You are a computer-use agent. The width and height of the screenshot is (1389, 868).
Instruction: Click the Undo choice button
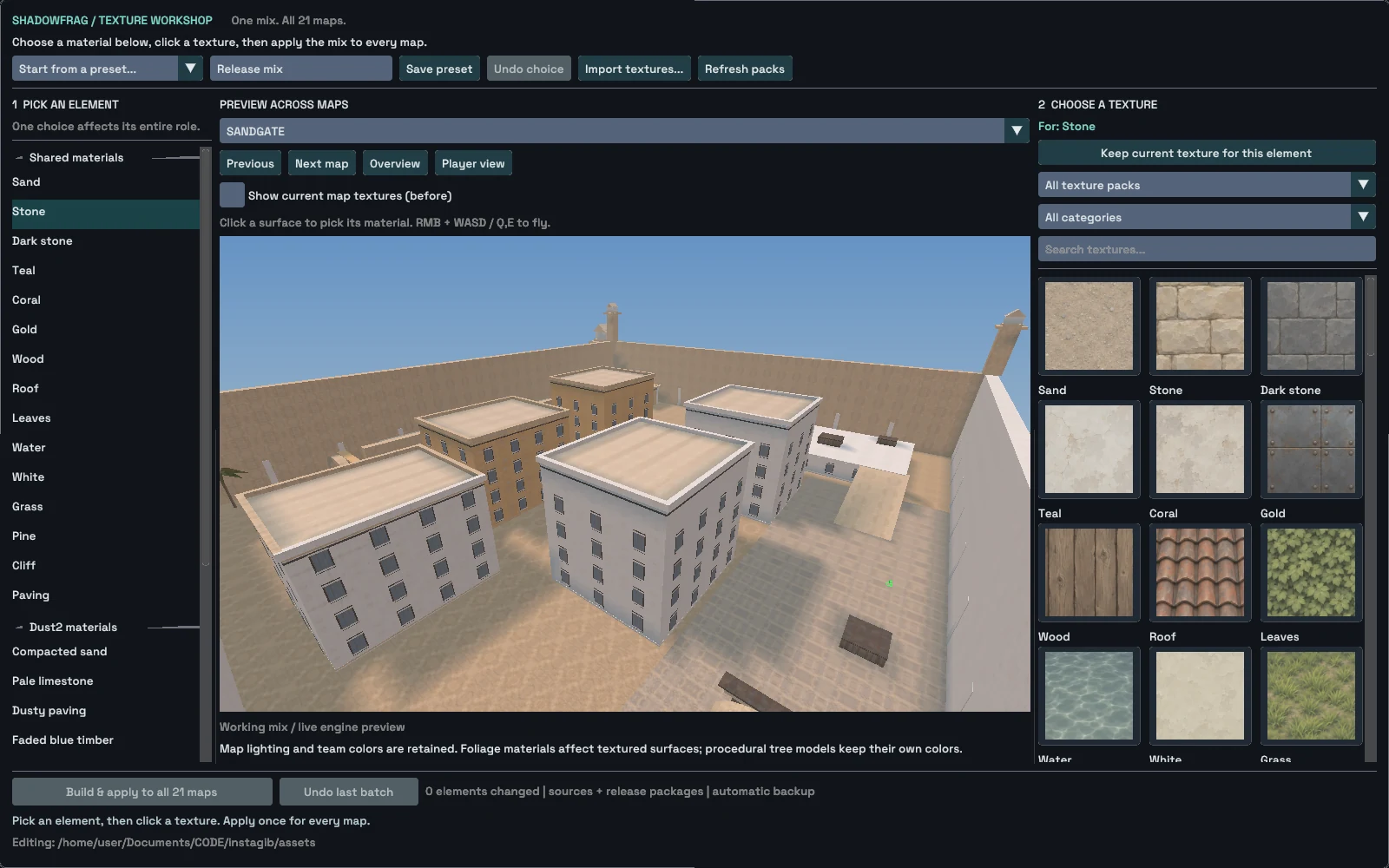(529, 69)
